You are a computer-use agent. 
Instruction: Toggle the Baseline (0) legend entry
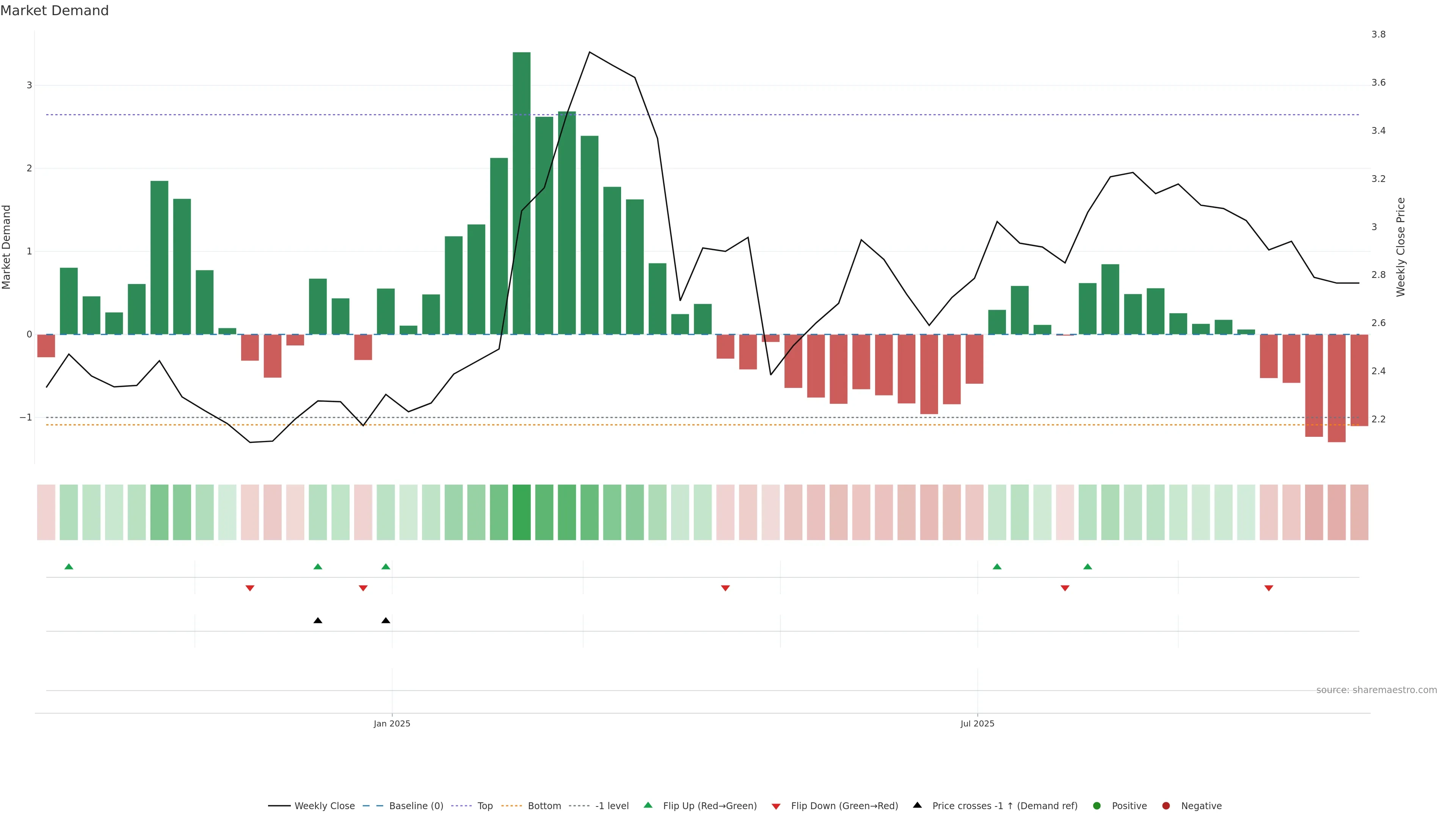tap(416, 806)
